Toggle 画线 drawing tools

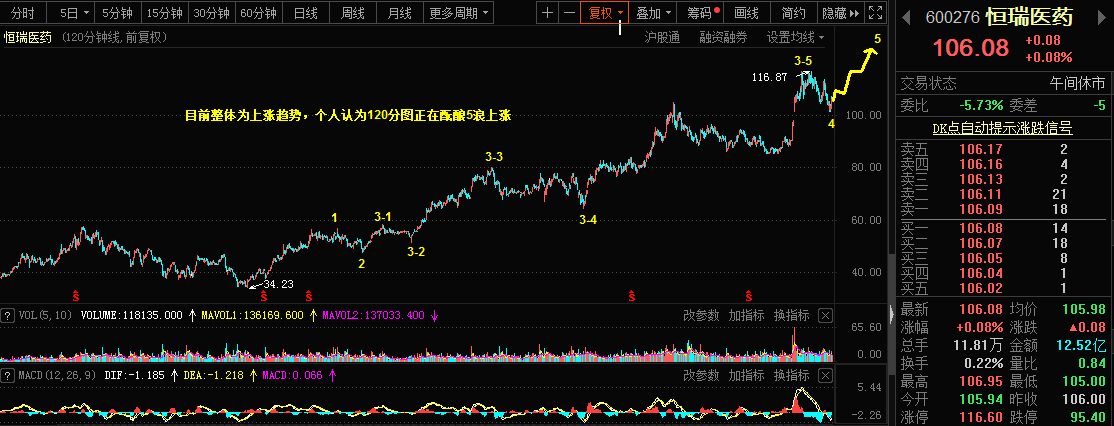[746, 13]
